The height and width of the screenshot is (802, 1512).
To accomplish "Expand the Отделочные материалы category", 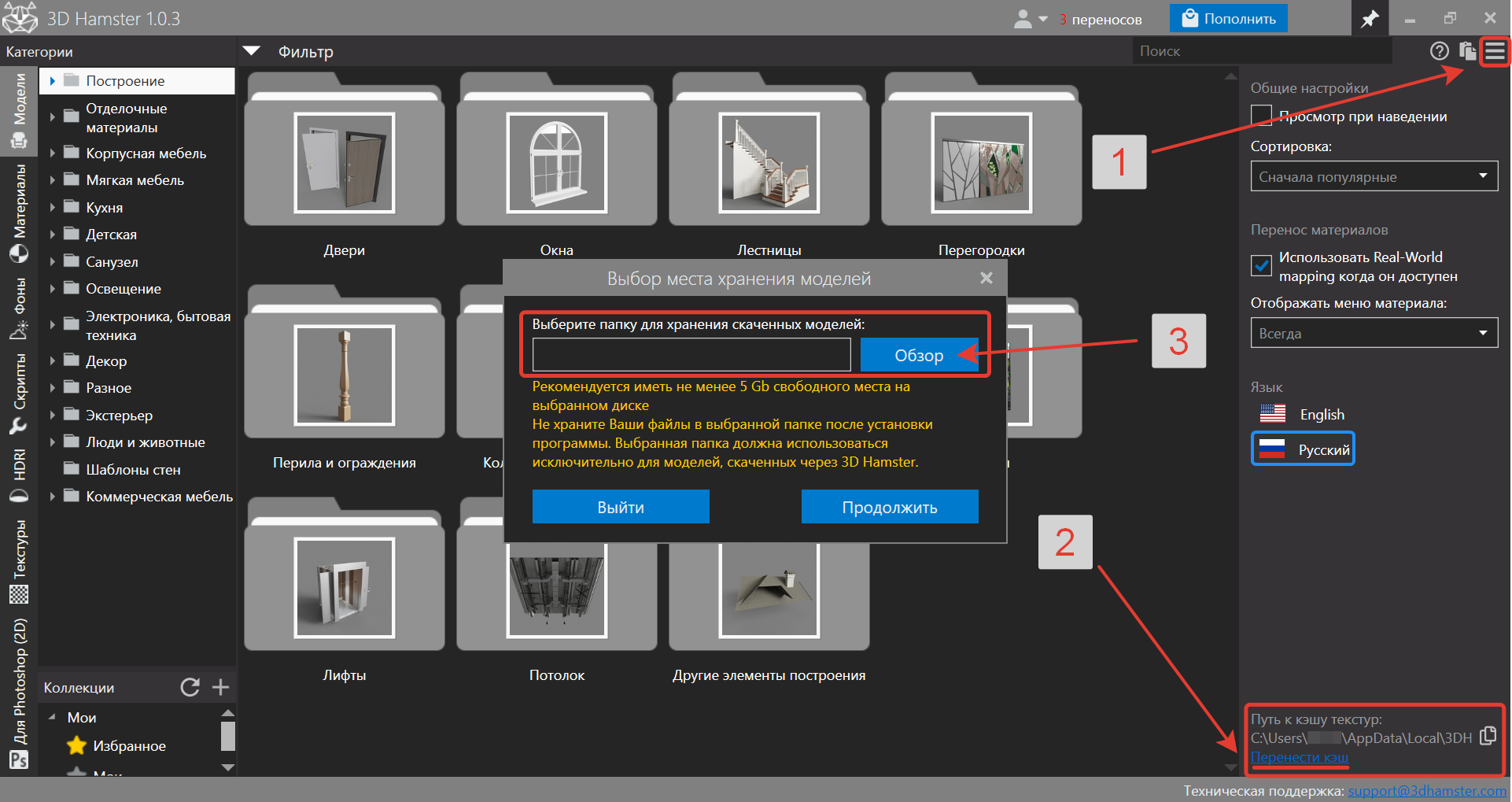I will (x=52, y=117).
